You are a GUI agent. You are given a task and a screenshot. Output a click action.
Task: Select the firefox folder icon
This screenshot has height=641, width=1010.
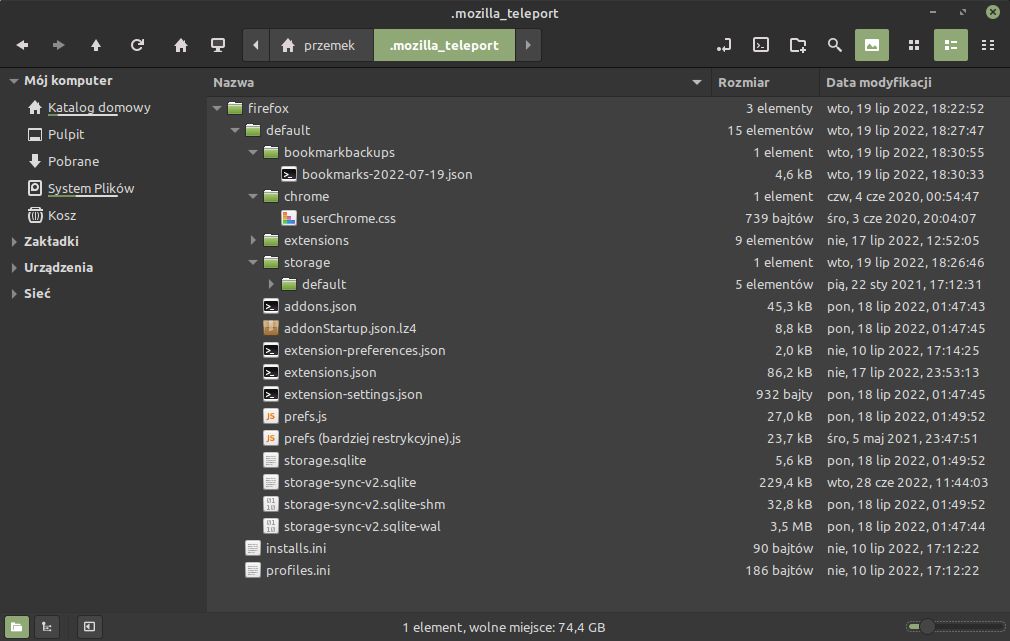tap(235, 108)
